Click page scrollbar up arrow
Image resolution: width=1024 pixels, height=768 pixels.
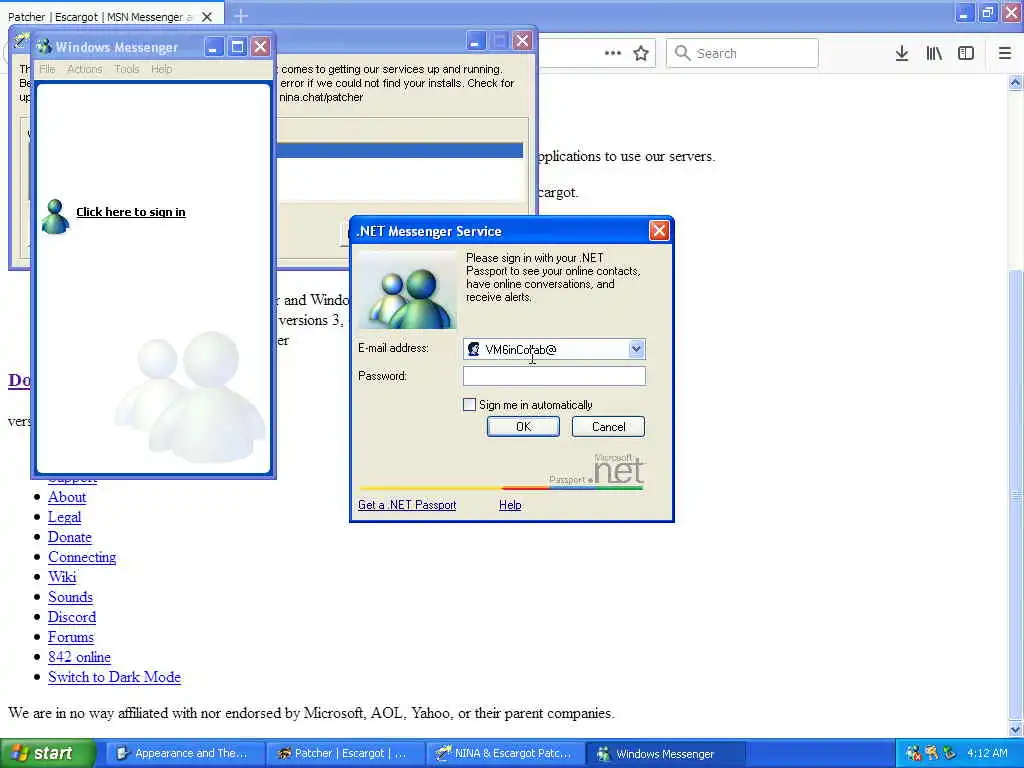pyautogui.click(x=1015, y=83)
